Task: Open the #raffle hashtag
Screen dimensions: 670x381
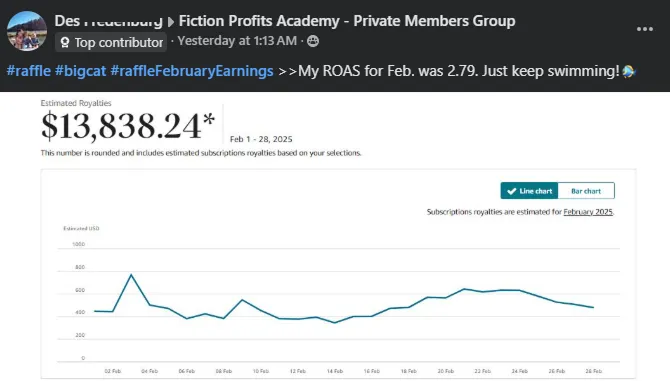Action: 29,70
